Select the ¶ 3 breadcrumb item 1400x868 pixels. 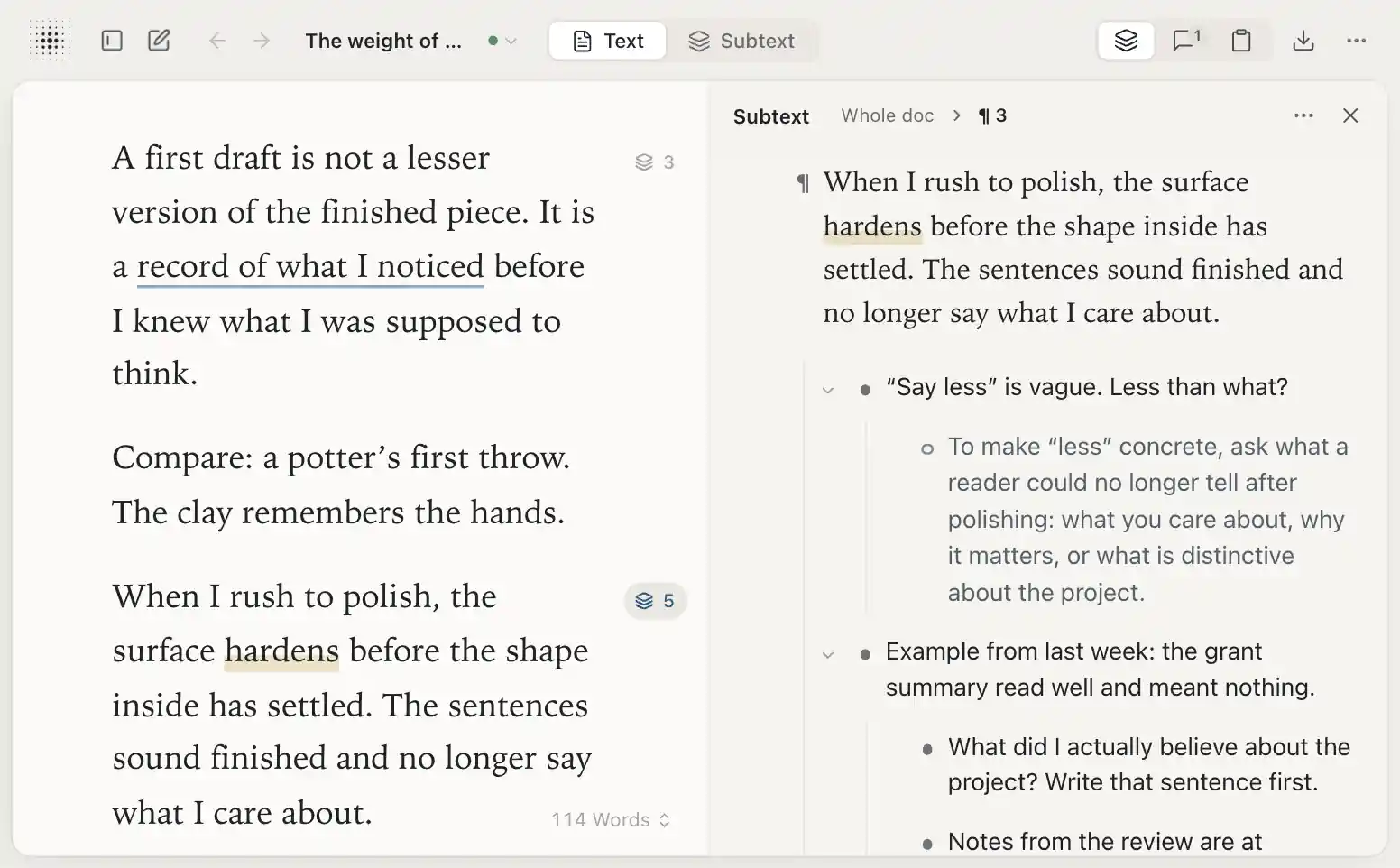tap(992, 115)
